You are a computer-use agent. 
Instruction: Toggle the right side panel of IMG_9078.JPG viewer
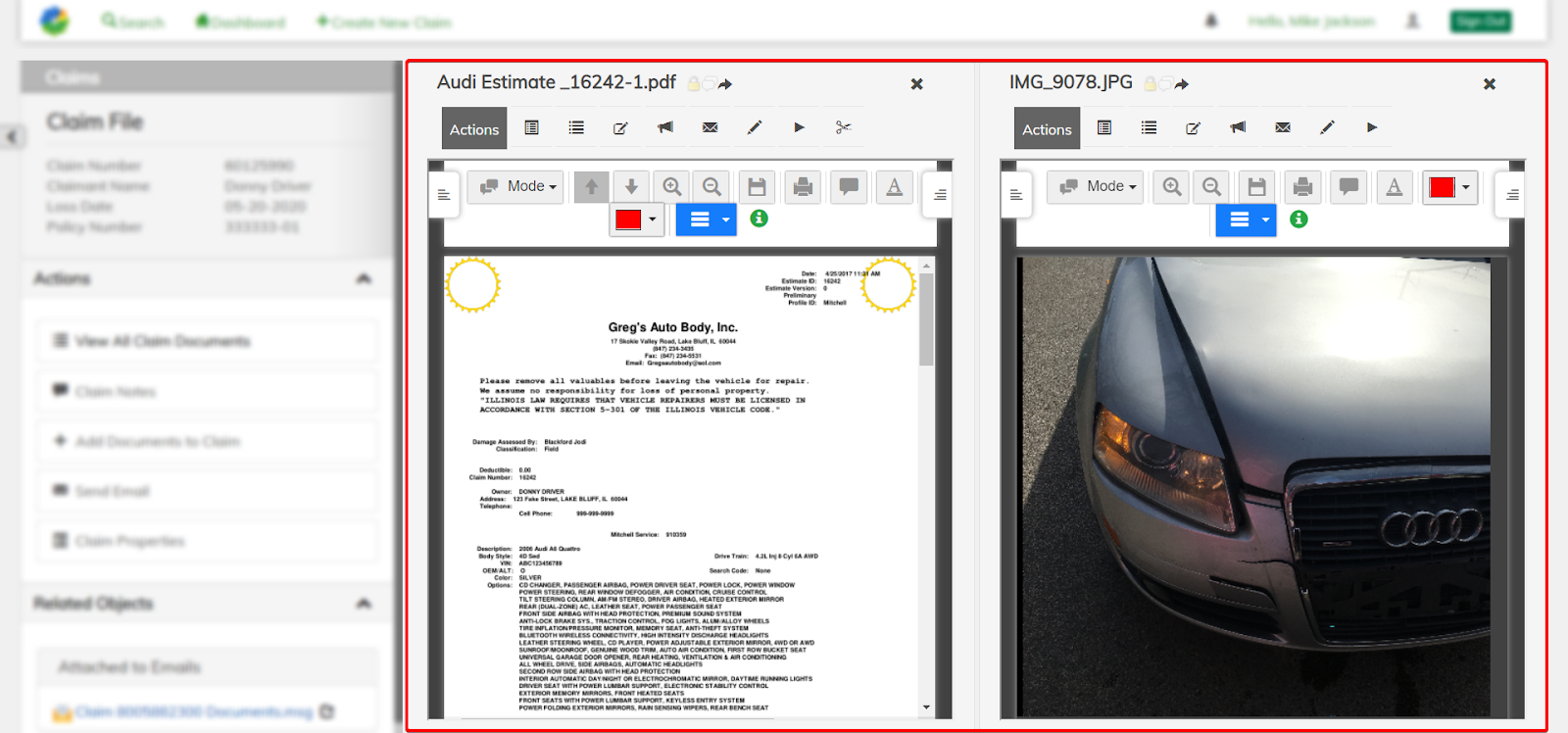point(1512,195)
